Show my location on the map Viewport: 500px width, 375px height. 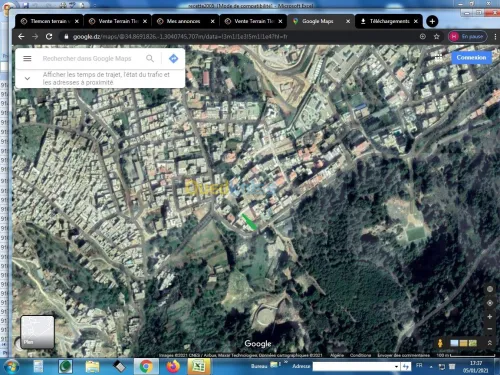[x=490, y=303]
